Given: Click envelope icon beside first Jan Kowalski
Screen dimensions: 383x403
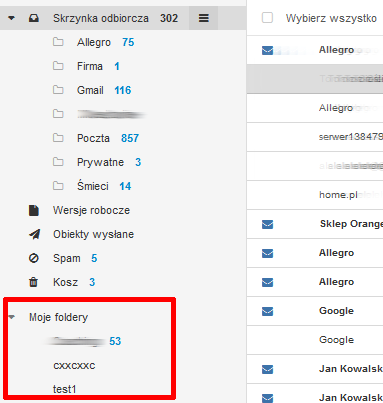Looking at the screenshot, I should pos(267,369).
